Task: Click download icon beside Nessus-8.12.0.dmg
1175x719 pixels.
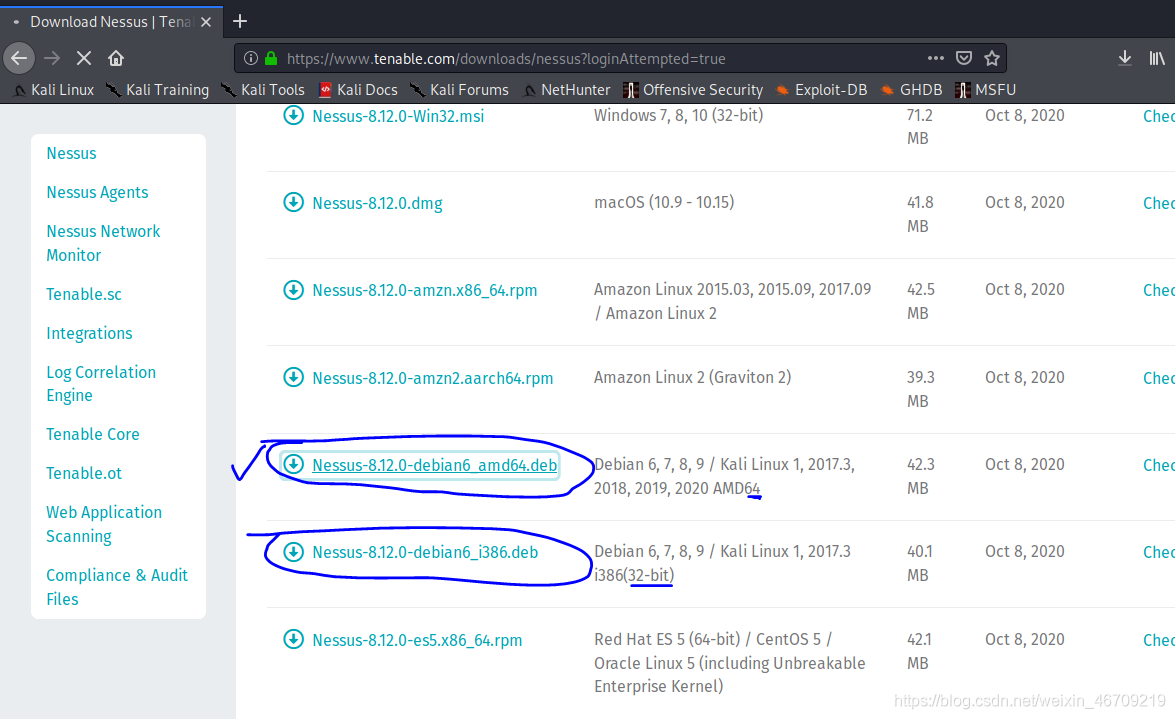Action: (293, 202)
